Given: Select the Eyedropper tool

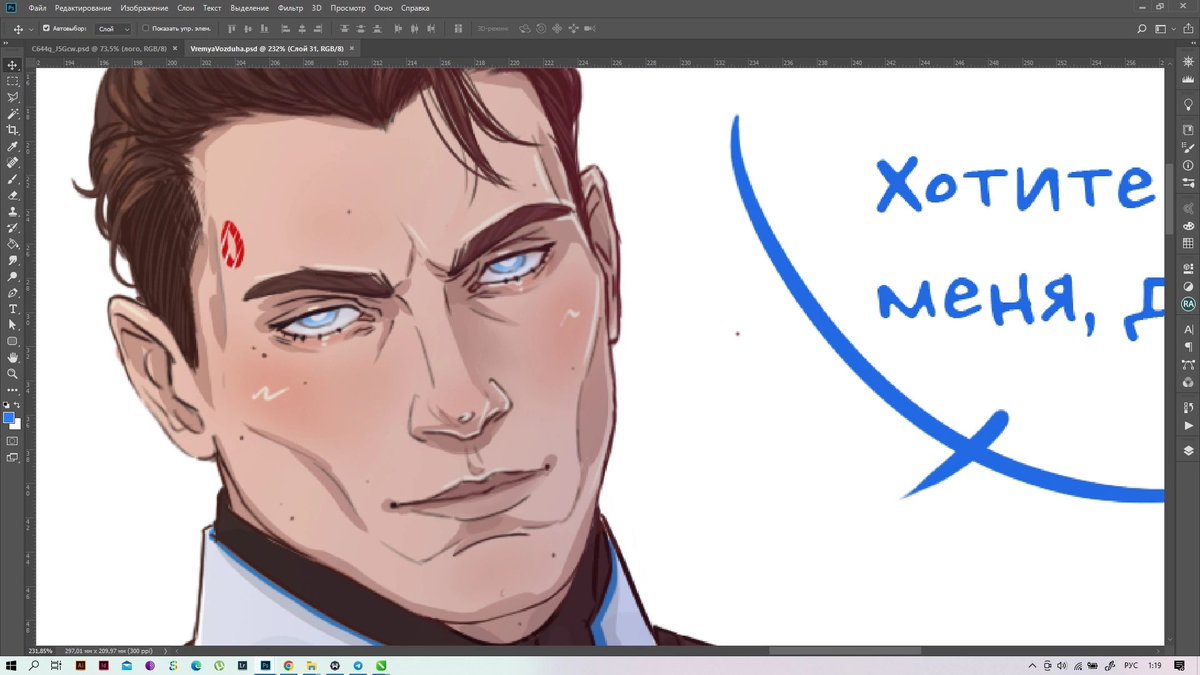Looking at the screenshot, I should click(13, 146).
